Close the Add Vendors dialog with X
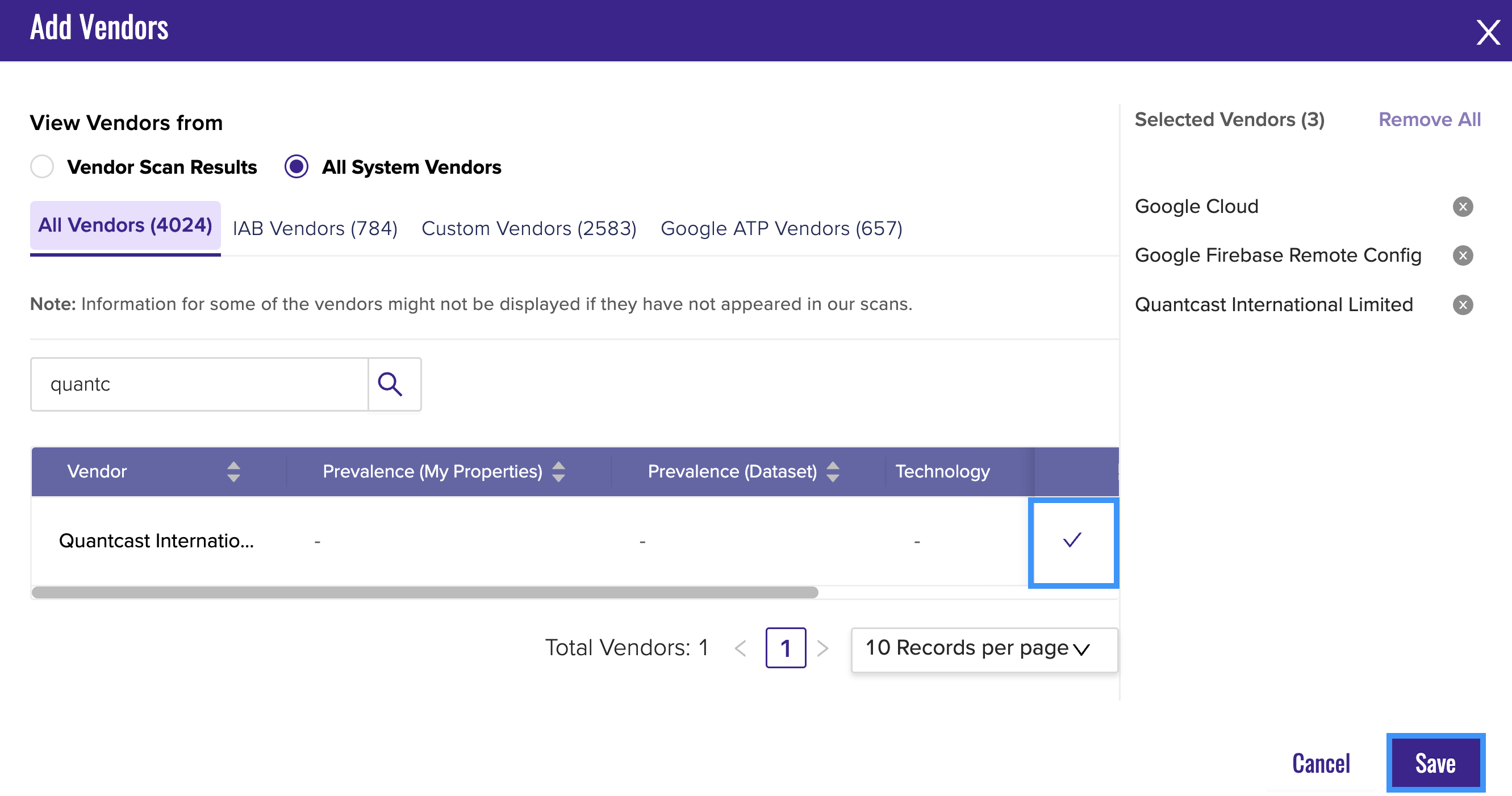 tap(1488, 32)
